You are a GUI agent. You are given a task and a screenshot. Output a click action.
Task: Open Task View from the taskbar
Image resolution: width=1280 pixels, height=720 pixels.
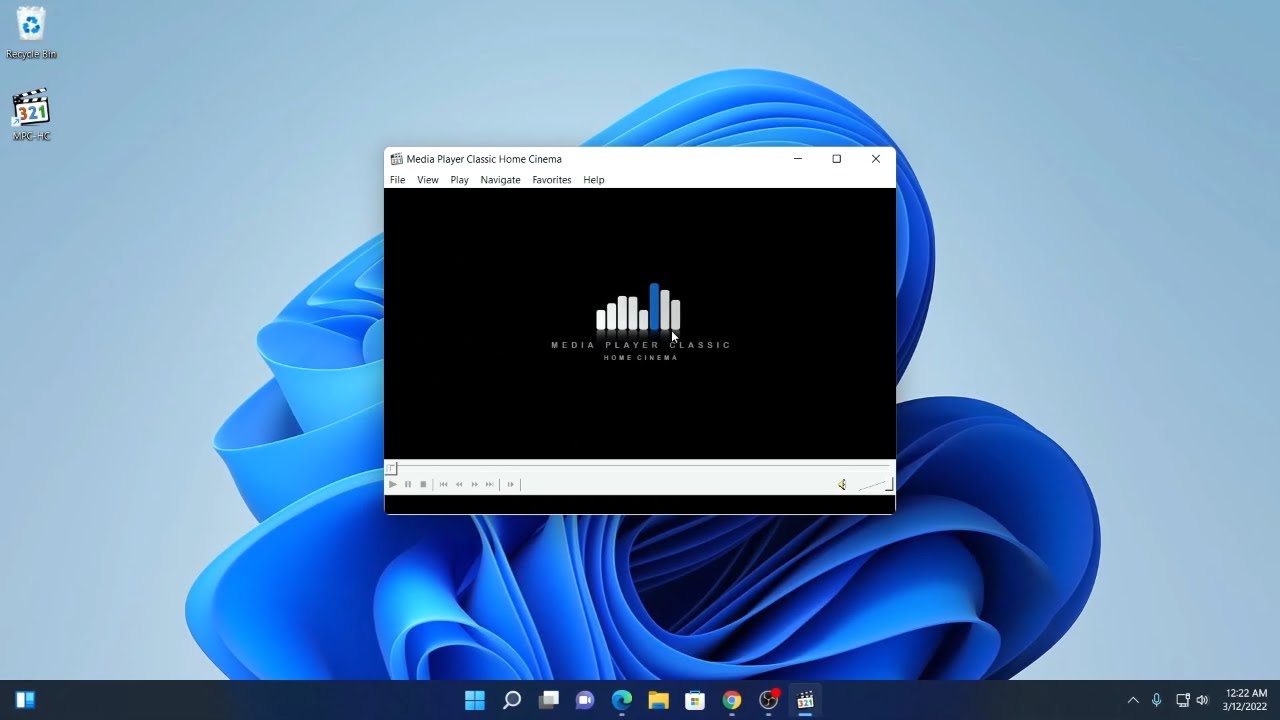pyautogui.click(x=549, y=700)
